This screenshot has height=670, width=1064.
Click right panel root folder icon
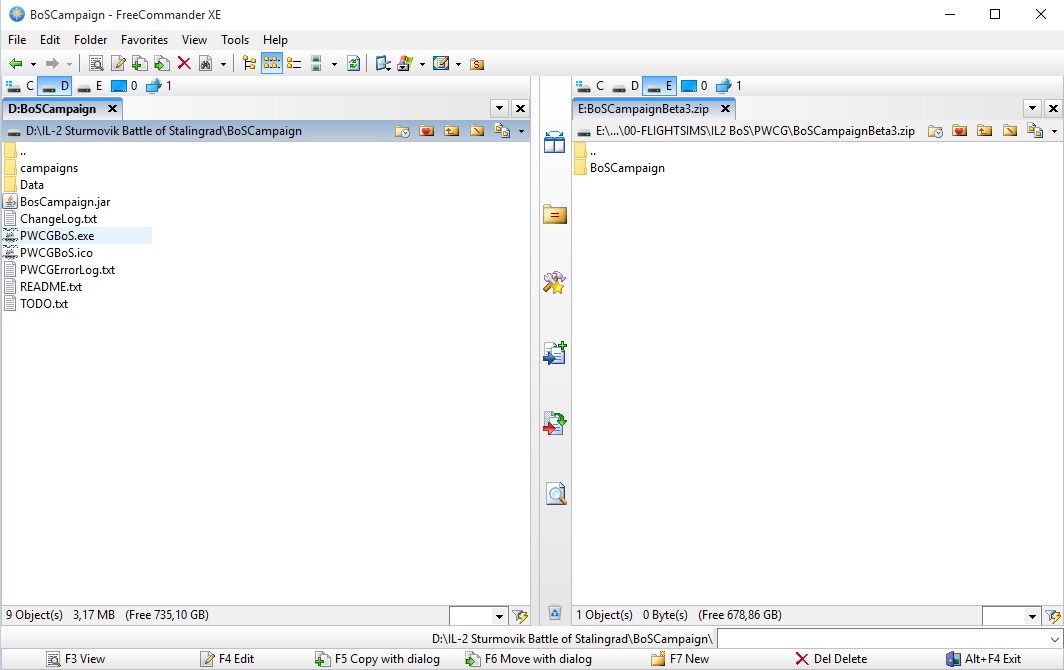click(x=1010, y=131)
